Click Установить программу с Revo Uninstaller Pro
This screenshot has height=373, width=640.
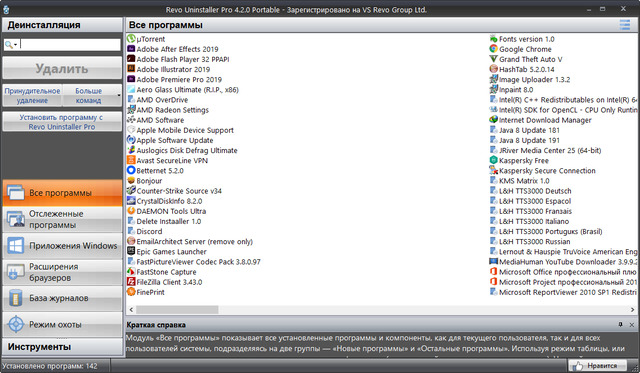(62, 122)
